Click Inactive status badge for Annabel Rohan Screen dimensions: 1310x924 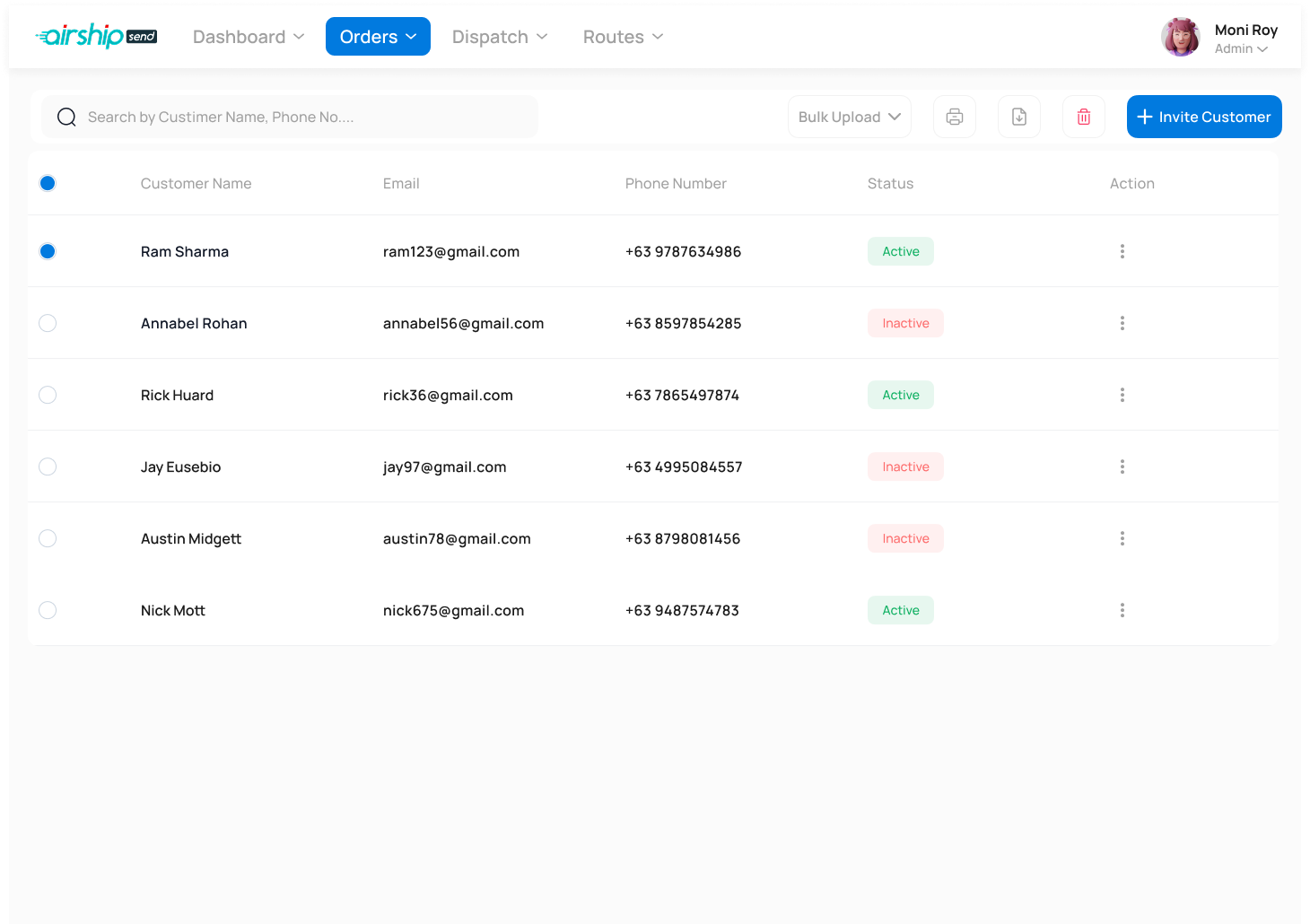(x=905, y=323)
